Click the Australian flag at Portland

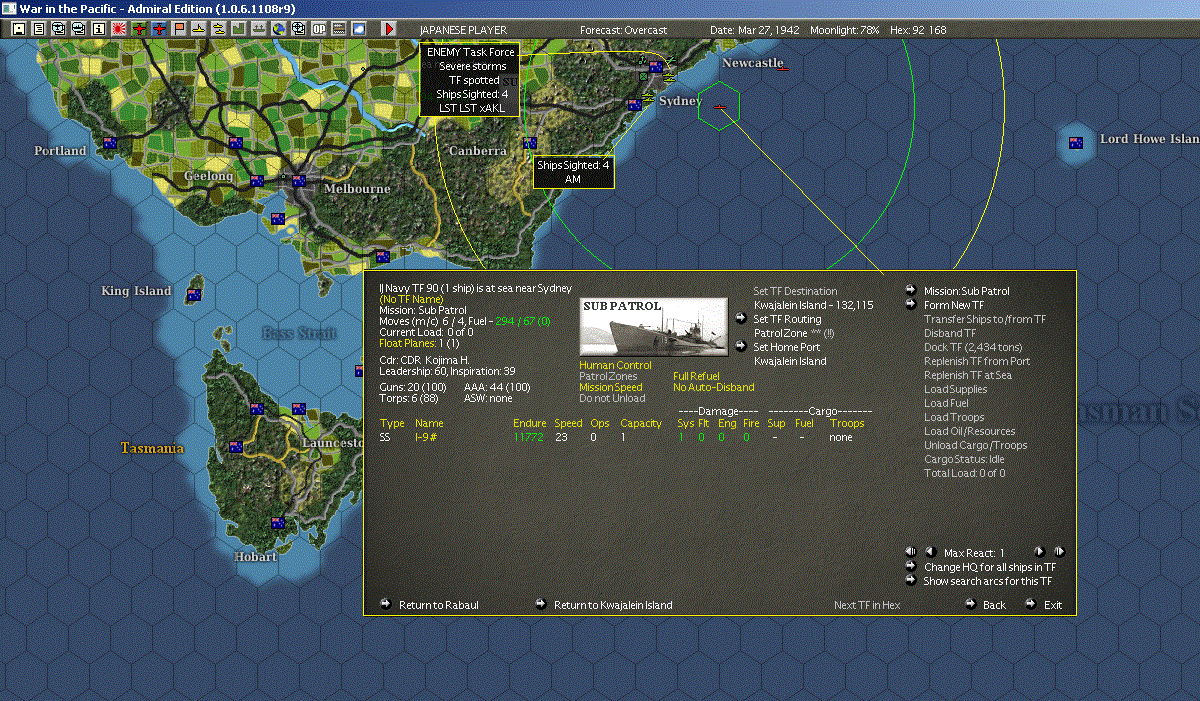tap(110, 143)
